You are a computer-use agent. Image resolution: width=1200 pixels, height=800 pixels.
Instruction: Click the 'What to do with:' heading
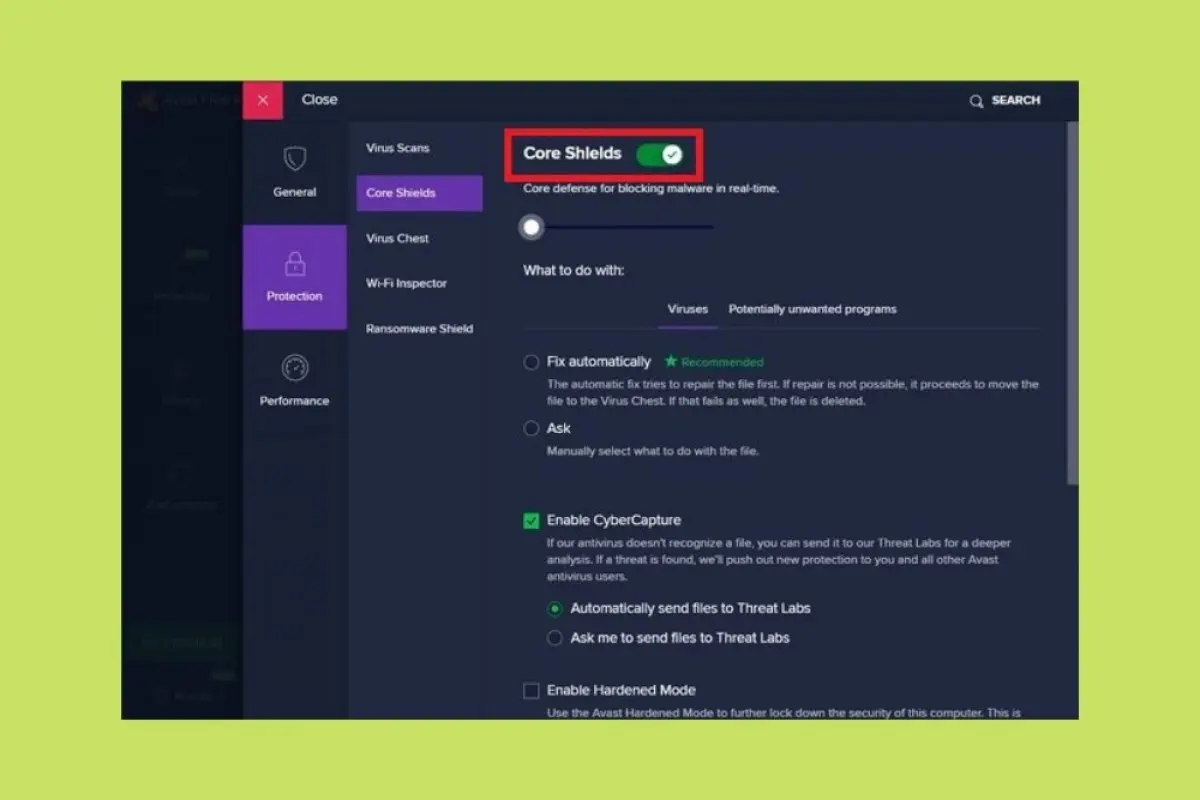pyautogui.click(x=573, y=270)
